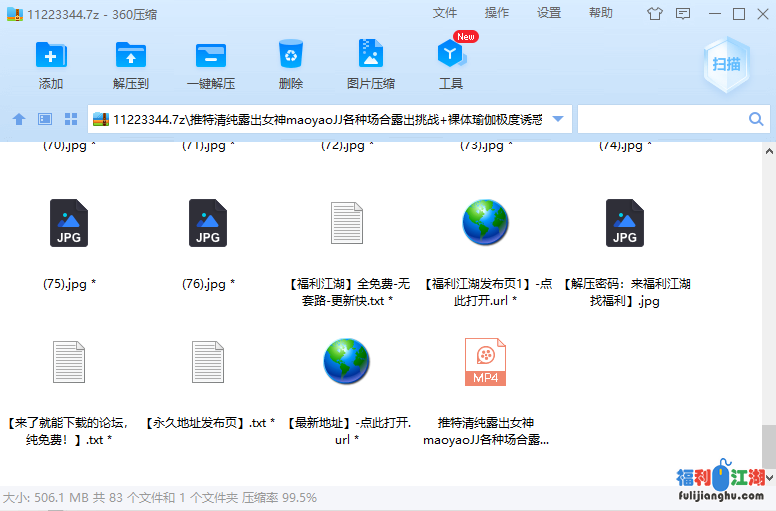Viewport: 776px width, 511px height.
Task: Open the 帮助 menu
Action: [601, 13]
